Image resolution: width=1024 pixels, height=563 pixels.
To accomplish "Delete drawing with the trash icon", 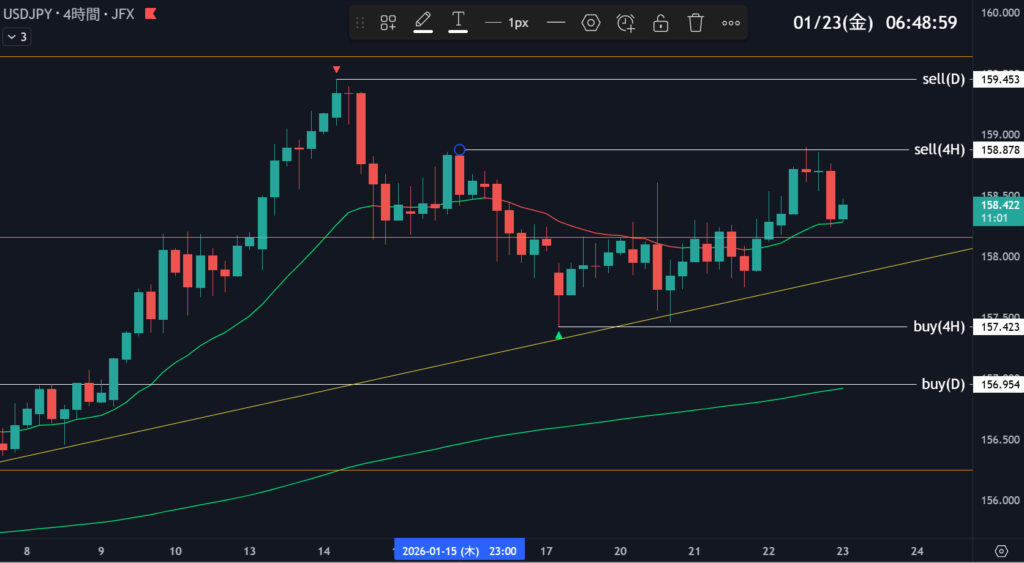I will coord(696,22).
